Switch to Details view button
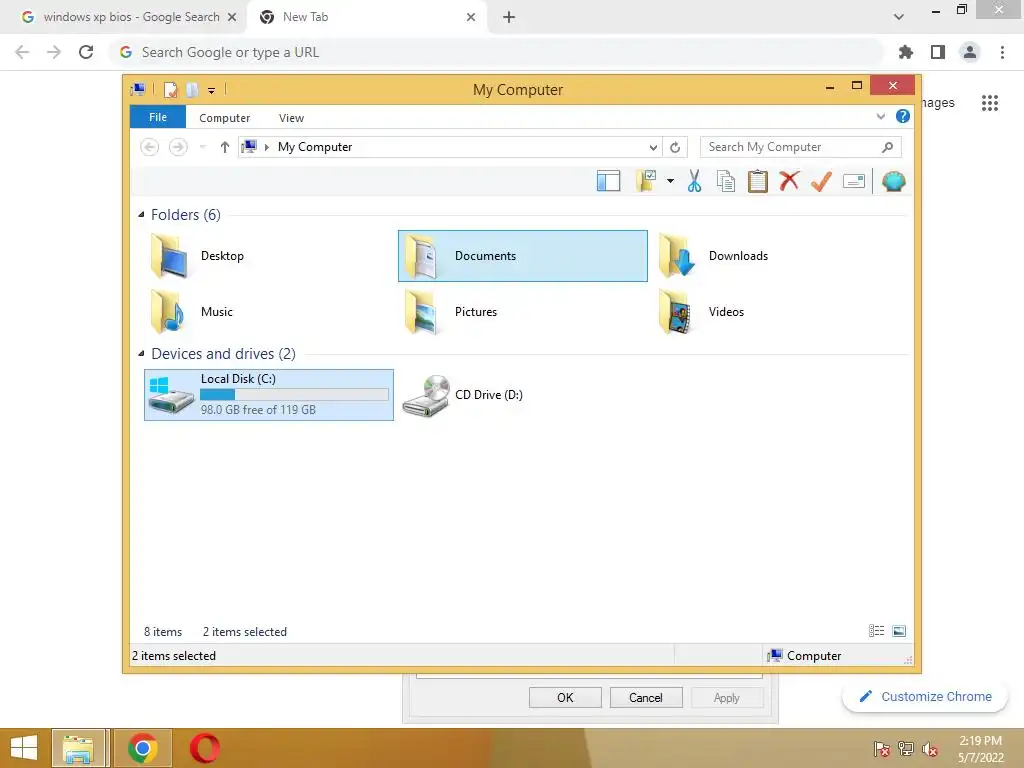 (x=876, y=630)
